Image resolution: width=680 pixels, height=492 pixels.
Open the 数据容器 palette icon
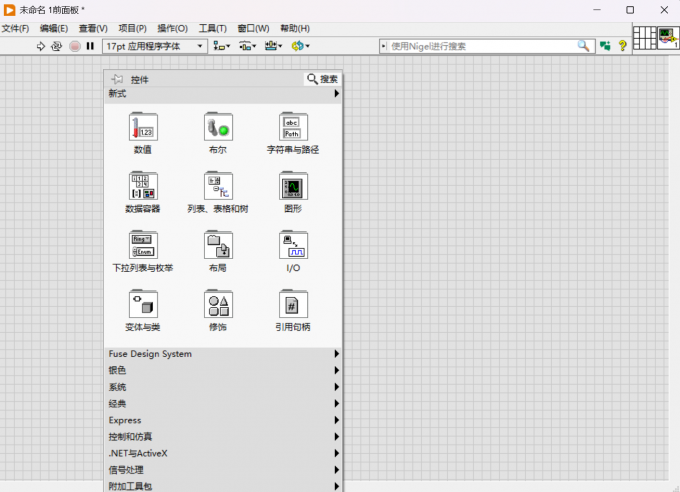click(143, 186)
